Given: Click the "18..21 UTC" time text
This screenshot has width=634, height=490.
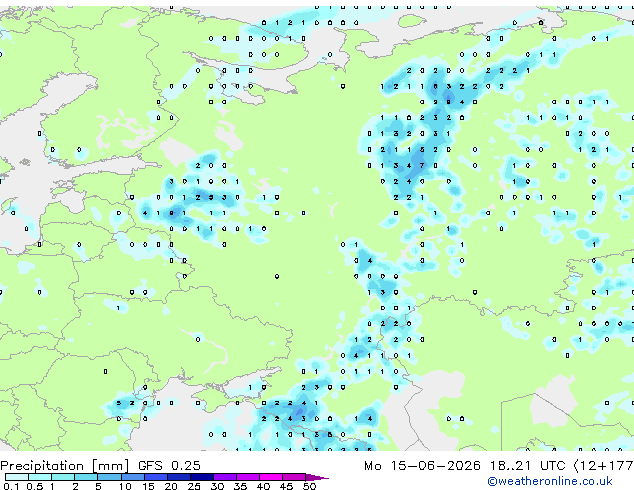Looking at the screenshot, I should click(x=527, y=466).
